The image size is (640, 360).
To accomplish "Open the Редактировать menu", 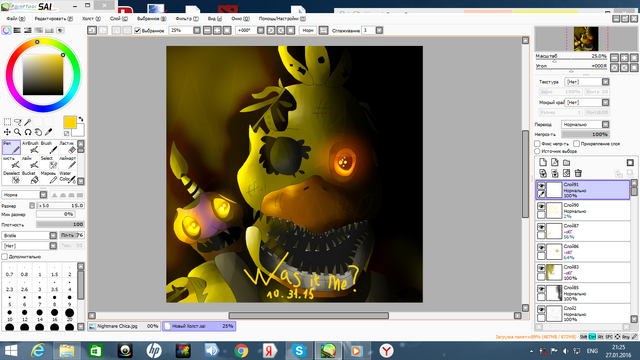I will 53,18.
